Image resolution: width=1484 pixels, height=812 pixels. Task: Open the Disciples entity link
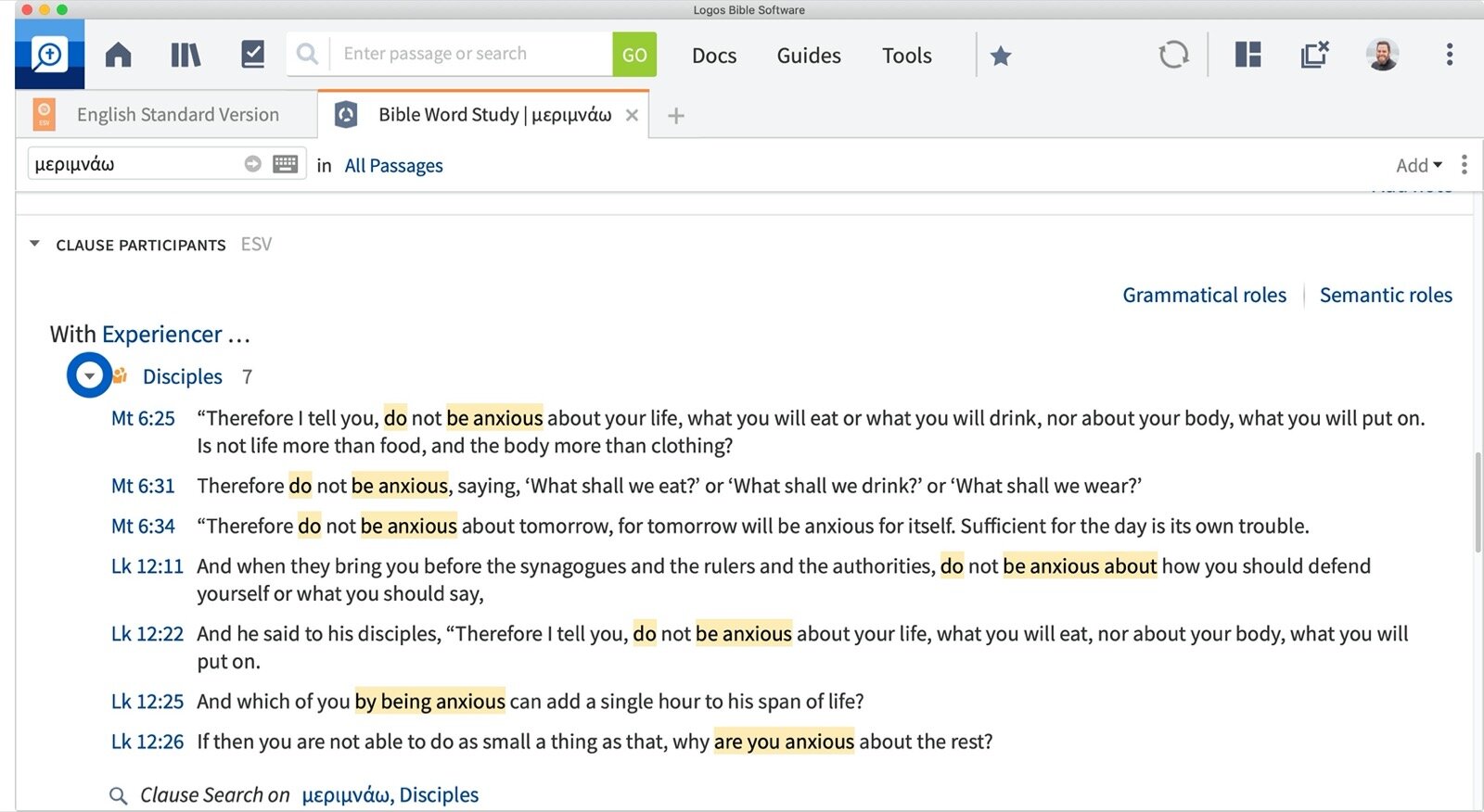(182, 376)
